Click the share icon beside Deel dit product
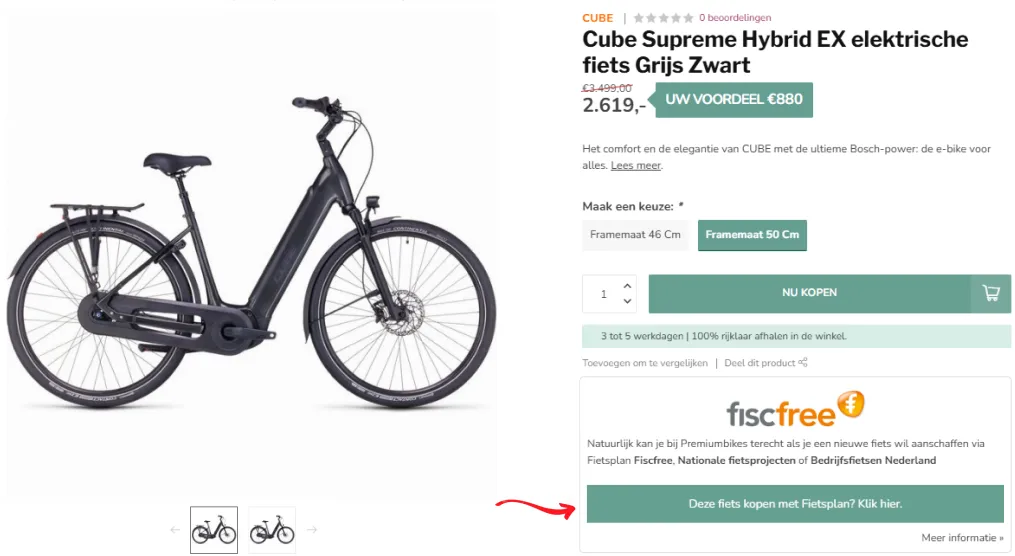The width and height of the screenshot is (1015, 556). [803, 363]
